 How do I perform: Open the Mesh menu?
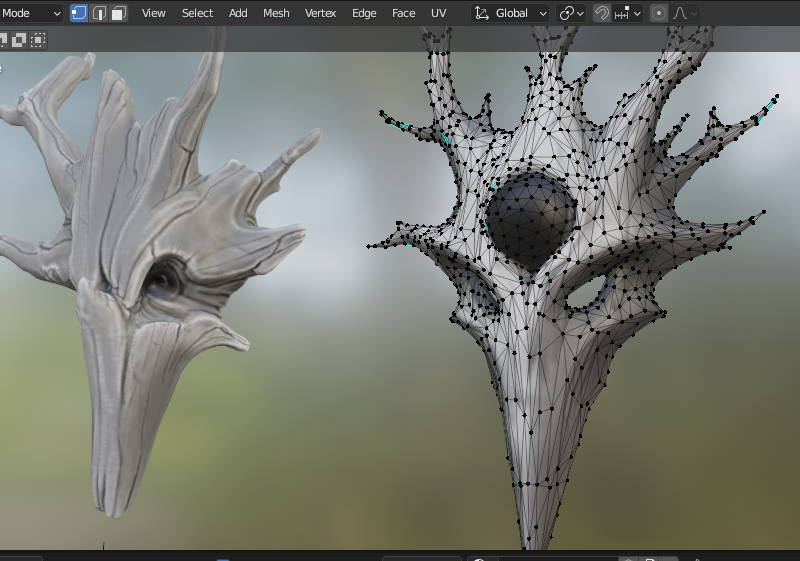[276, 13]
